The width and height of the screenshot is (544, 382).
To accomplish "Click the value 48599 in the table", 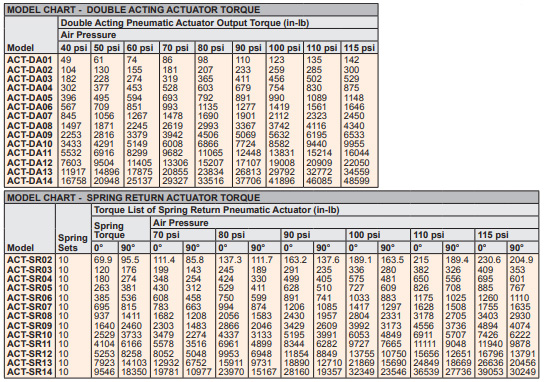I will click(x=357, y=181).
